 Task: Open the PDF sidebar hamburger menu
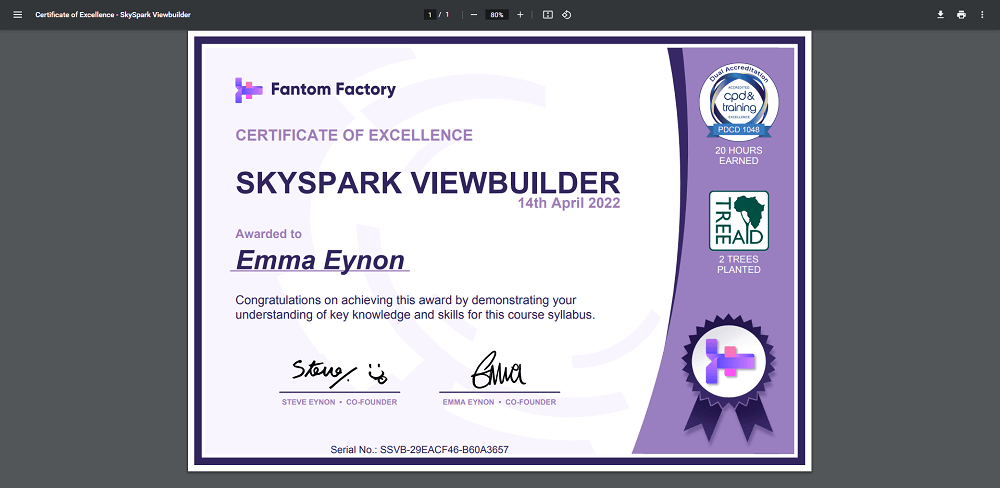click(x=18, y=15)
